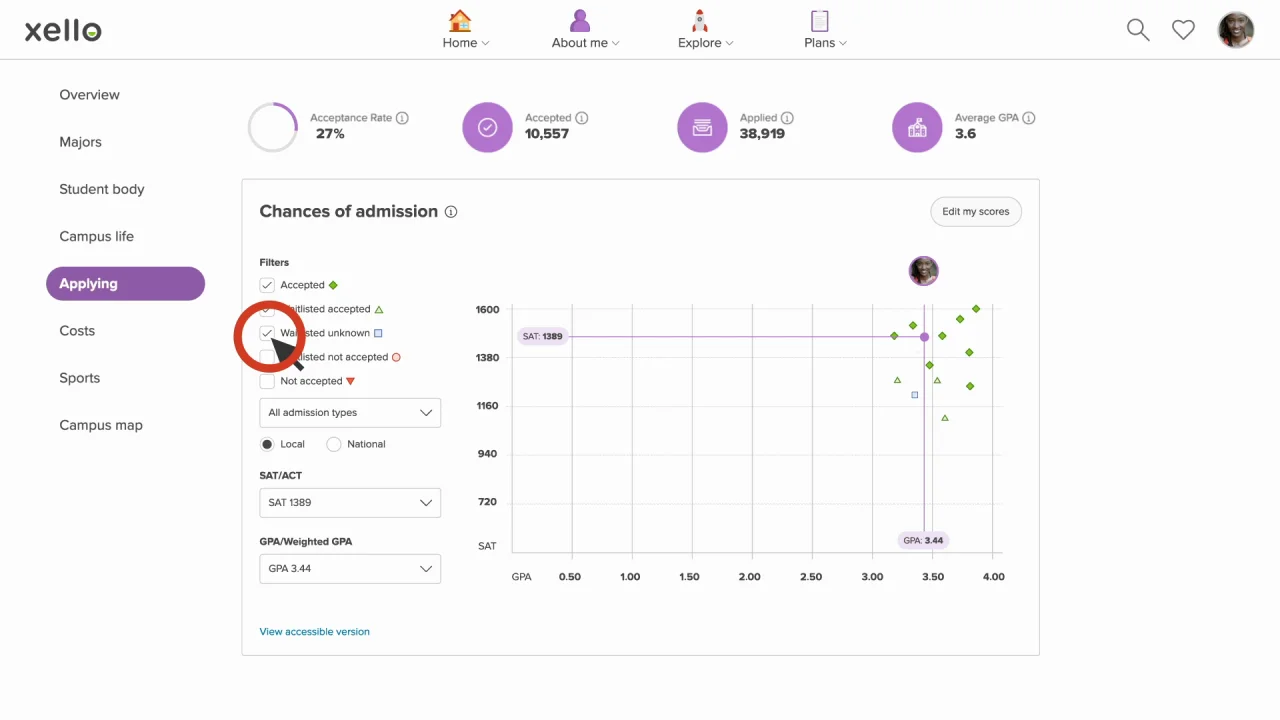This screenshot has height=720, width=1280.
Task: Expand the SAT 1389 dropdown
Action: pos(349,503)
